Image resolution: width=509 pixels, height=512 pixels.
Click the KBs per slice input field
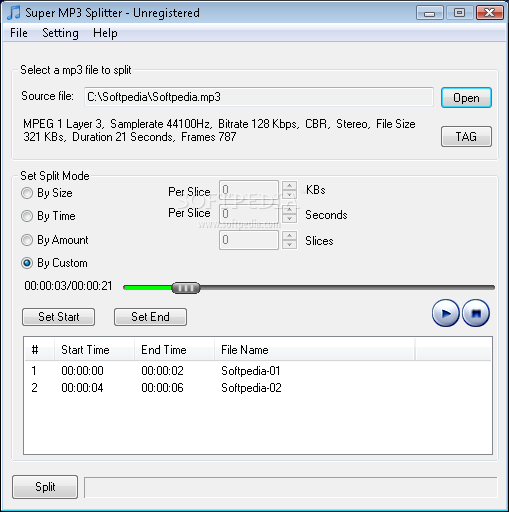pyautogui.click(x=249, y=190)
